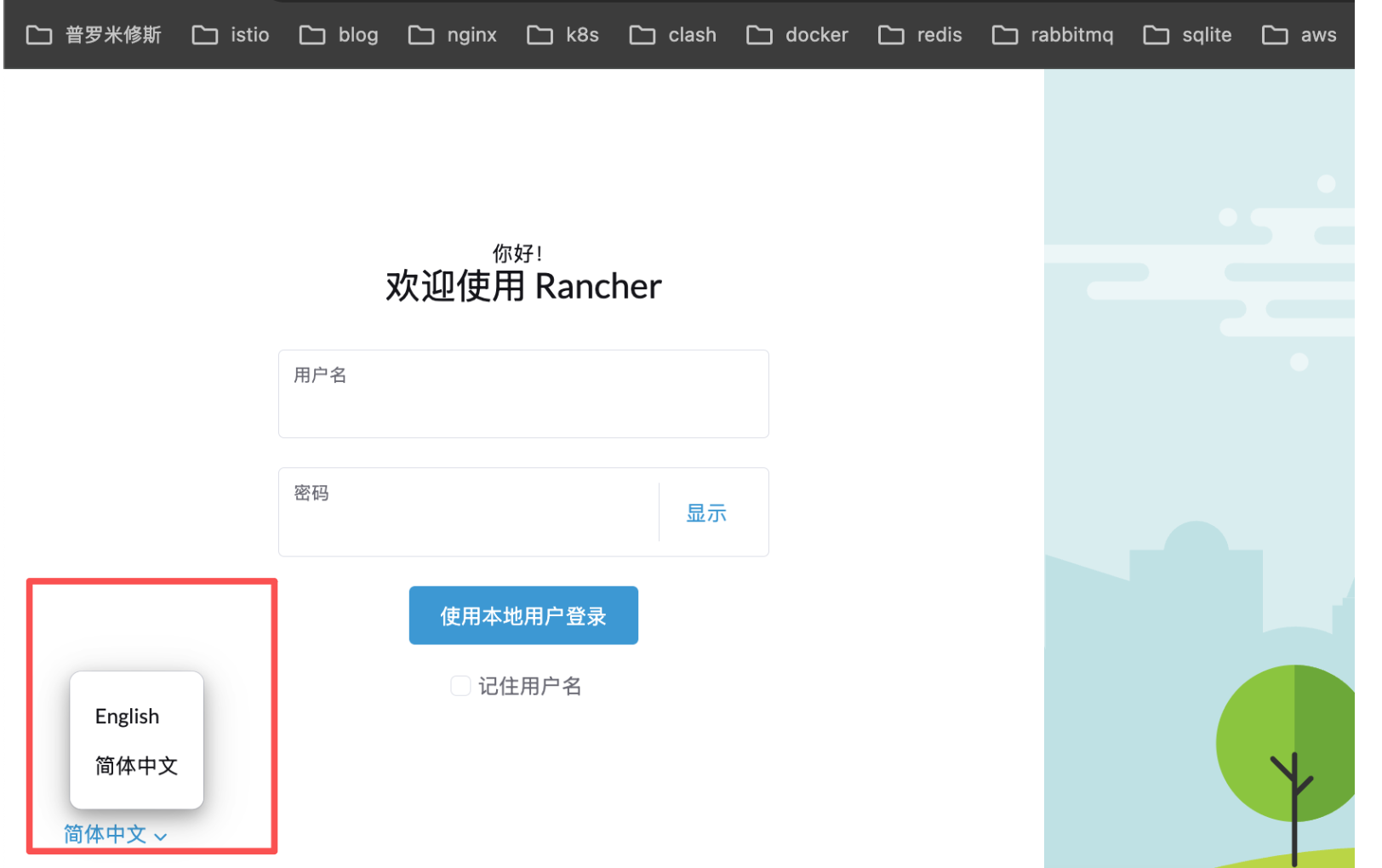Viewport: 1382px width, 868px height.
Task: Open the istio bookmark folder
Action: (x=231, y=35)
